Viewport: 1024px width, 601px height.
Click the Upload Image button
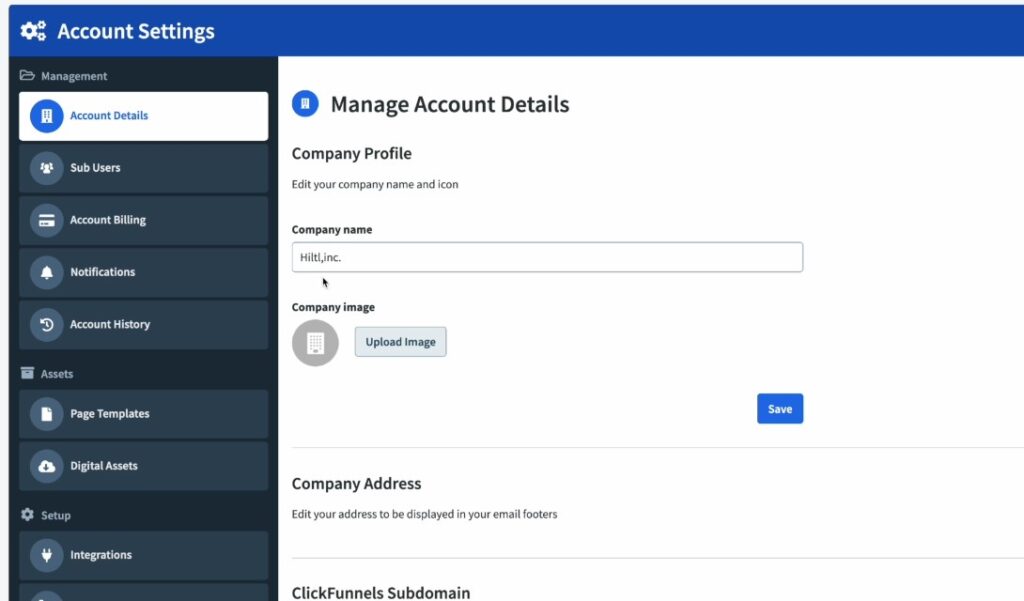point(400,342)
